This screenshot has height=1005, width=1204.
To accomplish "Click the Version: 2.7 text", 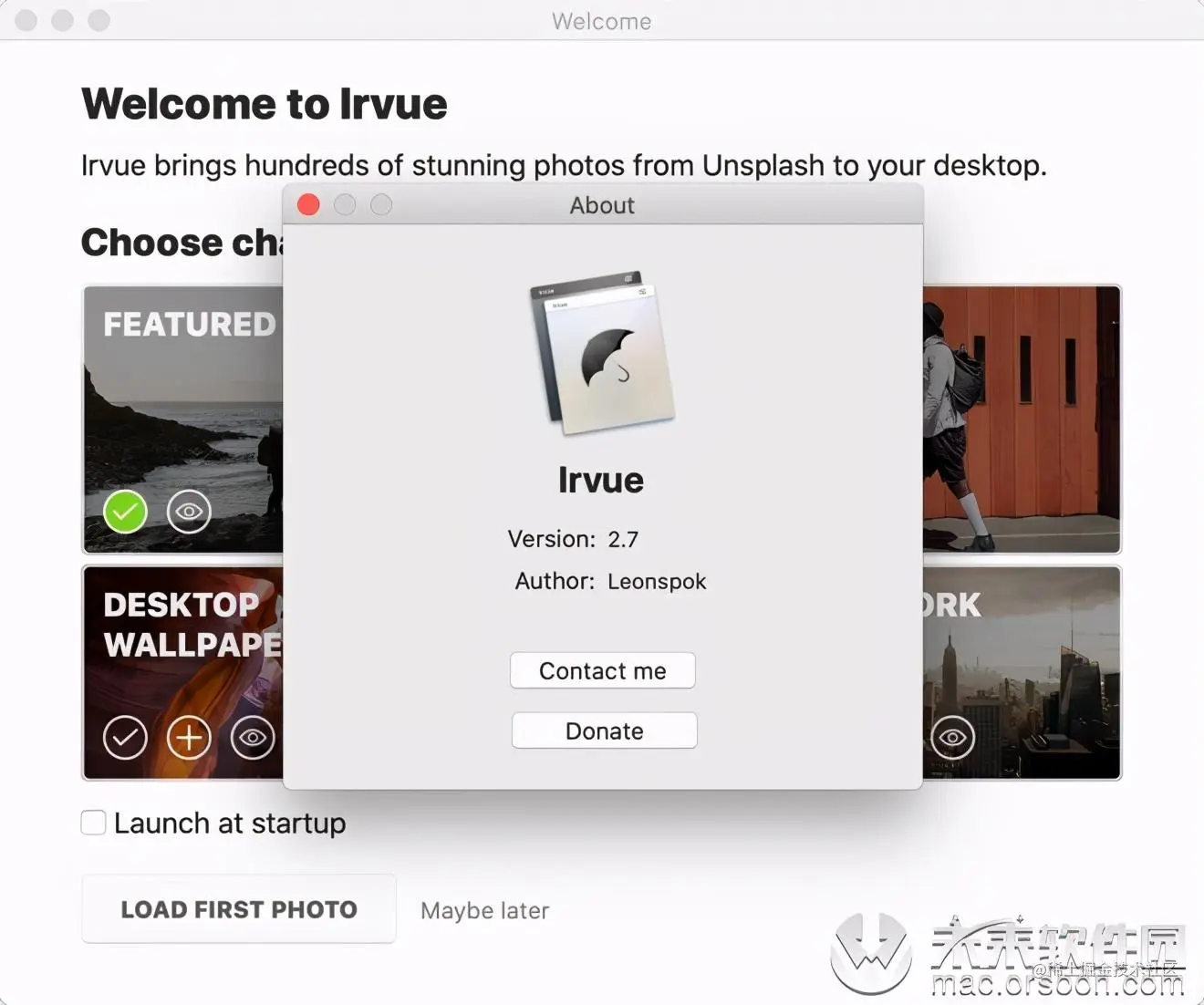I will tap(573, 539).
